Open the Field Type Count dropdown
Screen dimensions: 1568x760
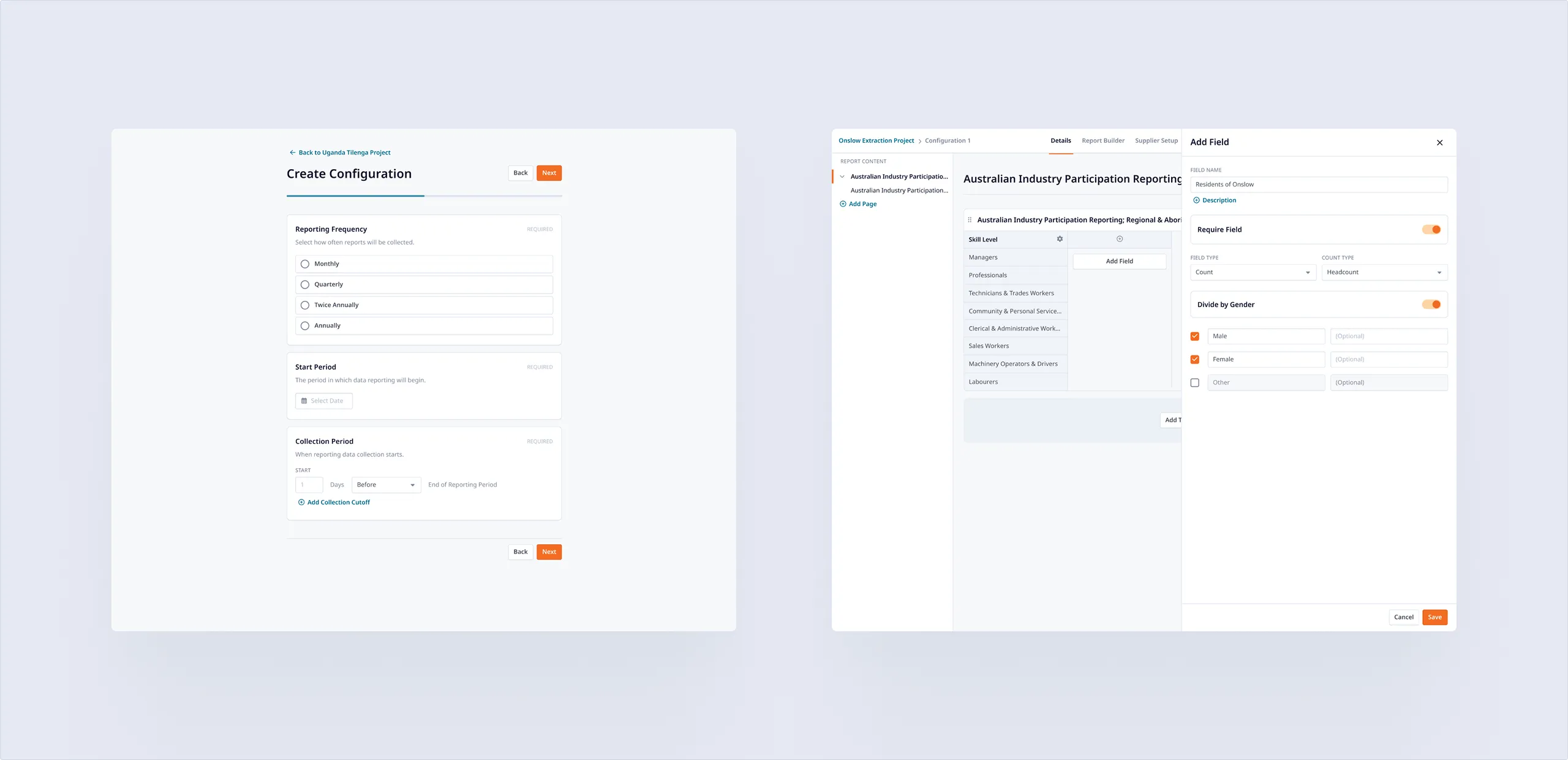1253,272
